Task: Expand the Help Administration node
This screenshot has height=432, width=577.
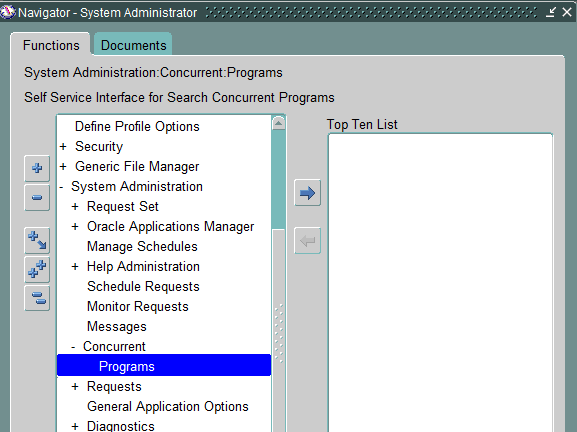Action: tap(75, 266)
